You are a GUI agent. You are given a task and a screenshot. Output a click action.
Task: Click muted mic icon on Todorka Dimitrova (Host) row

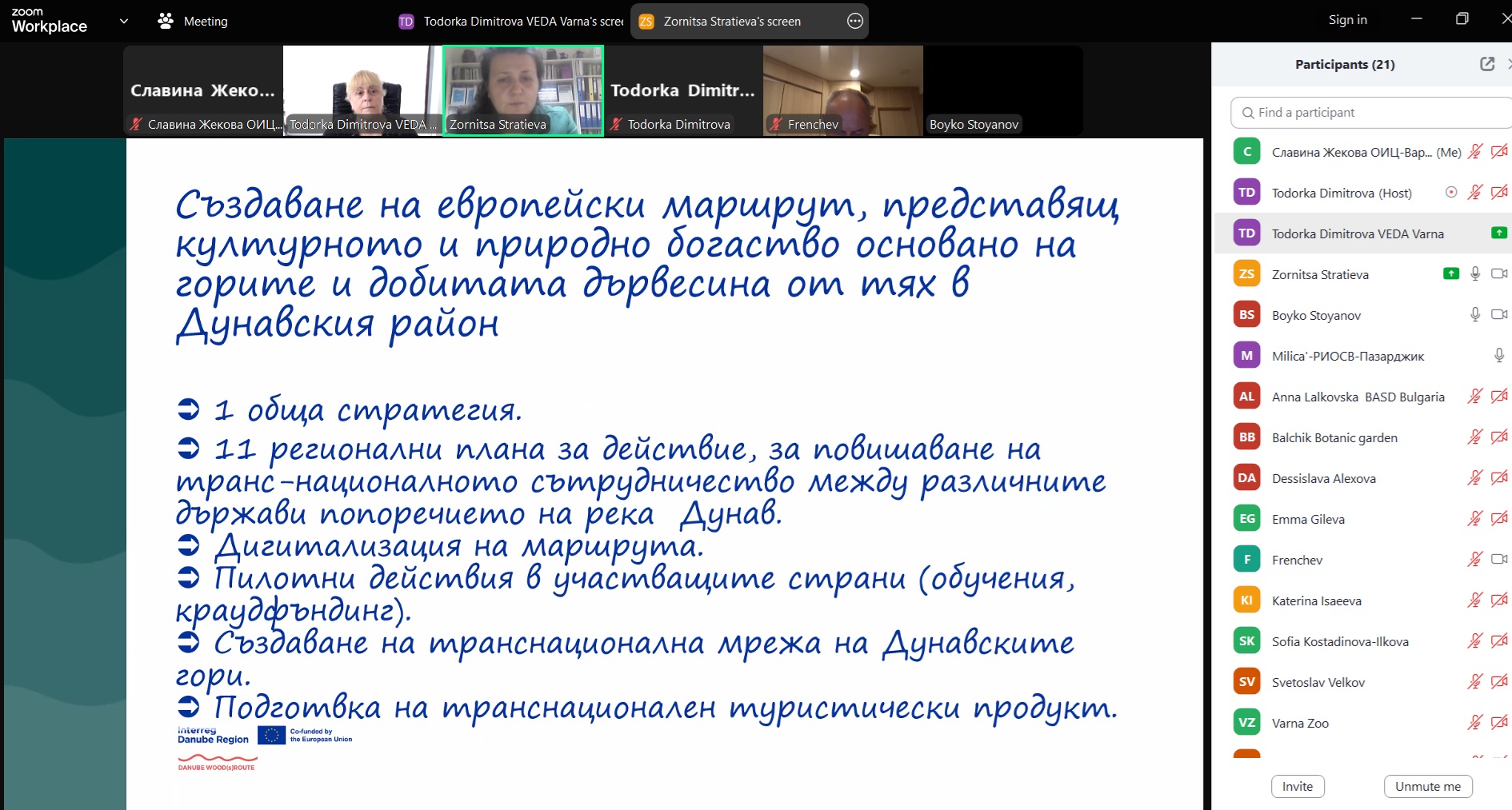pyautogui.click(x=1475, y=193)
